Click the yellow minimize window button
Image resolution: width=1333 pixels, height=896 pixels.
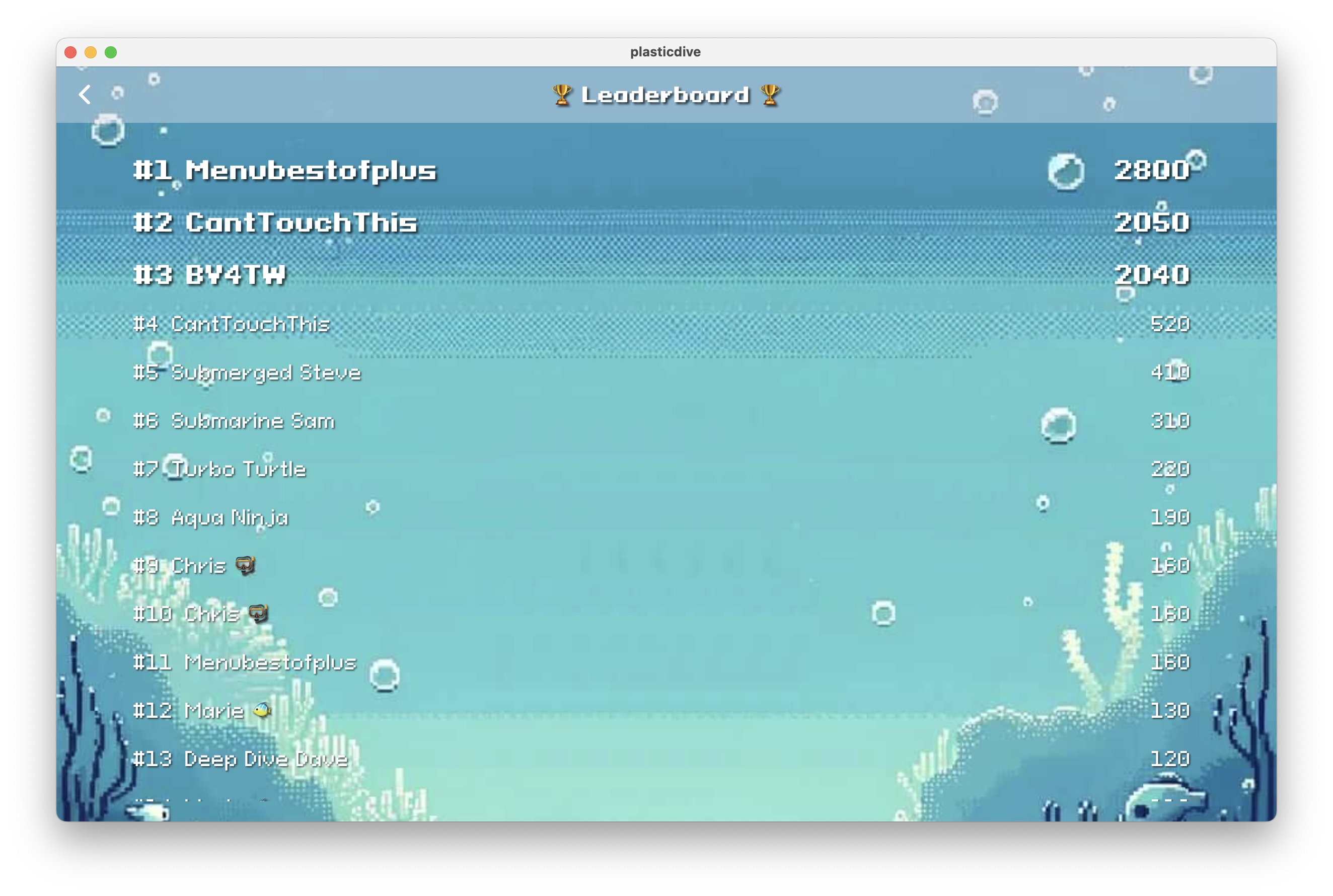point(91,52)
